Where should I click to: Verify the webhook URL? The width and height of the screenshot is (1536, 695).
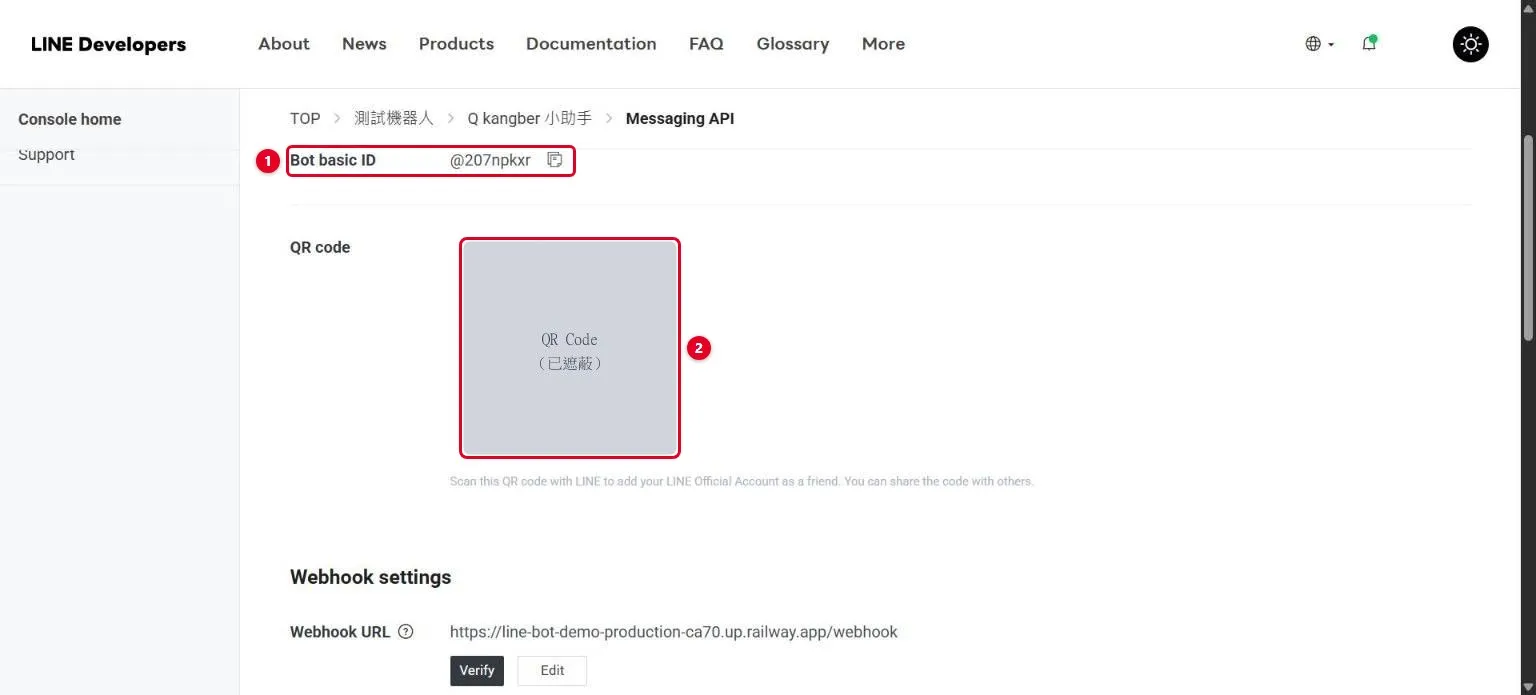pos(477,671)
